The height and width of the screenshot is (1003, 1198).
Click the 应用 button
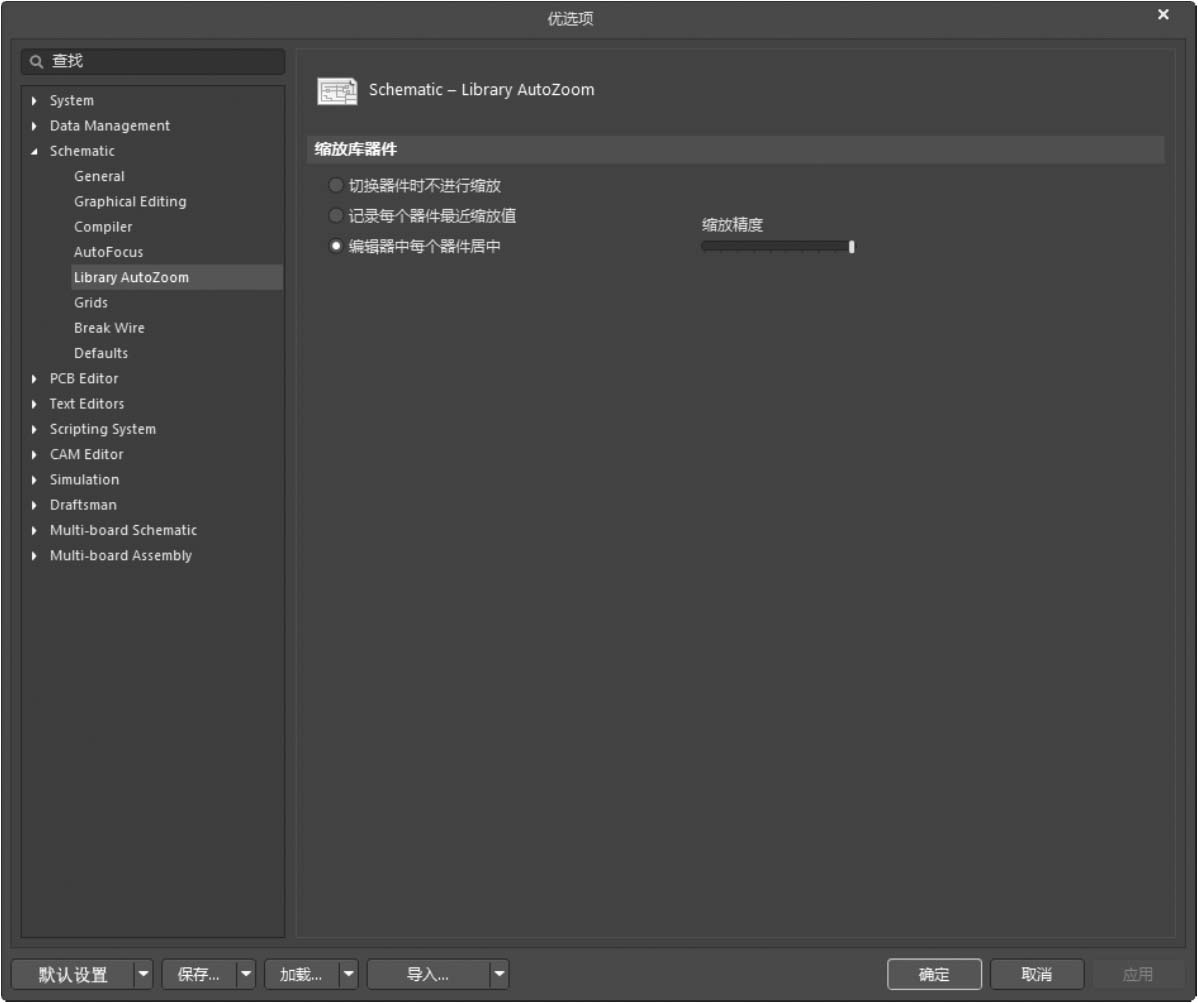tap(1138, 974)
